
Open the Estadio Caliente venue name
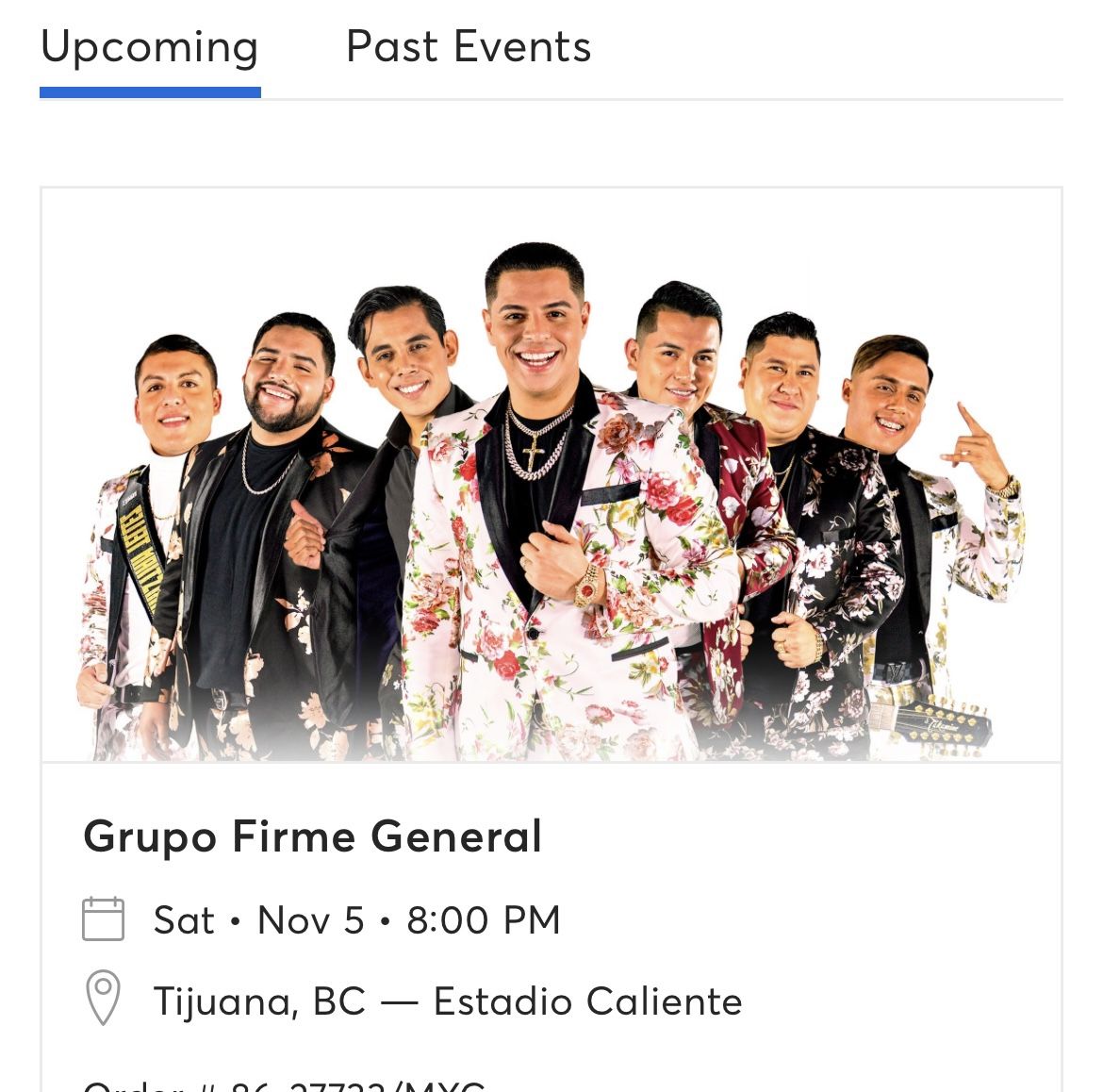(587, 1001)
